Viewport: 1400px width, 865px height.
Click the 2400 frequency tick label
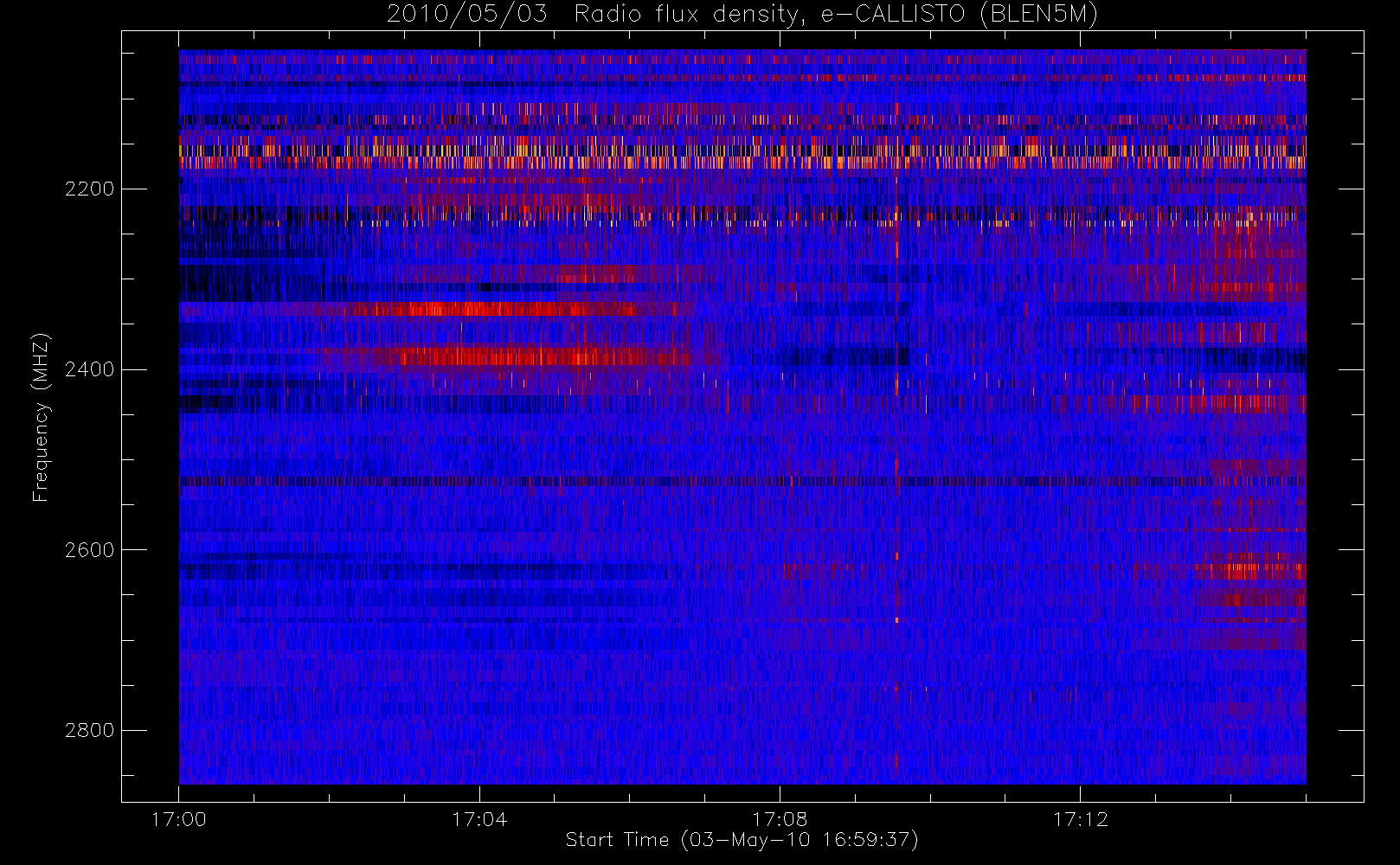89,370
